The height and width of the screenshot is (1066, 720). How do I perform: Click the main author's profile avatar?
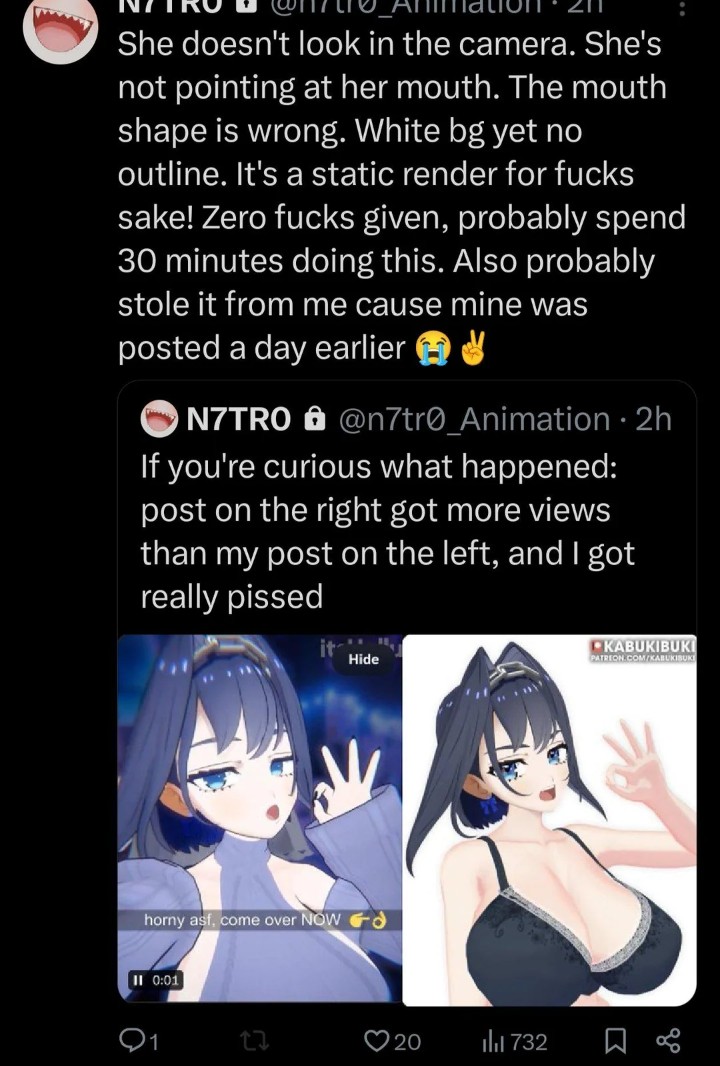(x=61, y=30)
